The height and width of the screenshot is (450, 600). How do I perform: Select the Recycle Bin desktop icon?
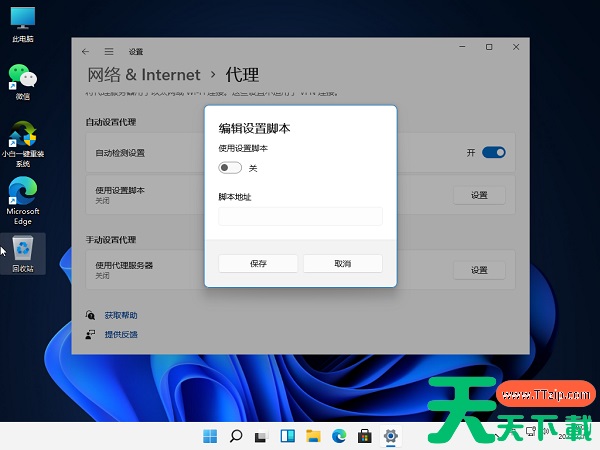pyautogui.click(x=23, y=254)
